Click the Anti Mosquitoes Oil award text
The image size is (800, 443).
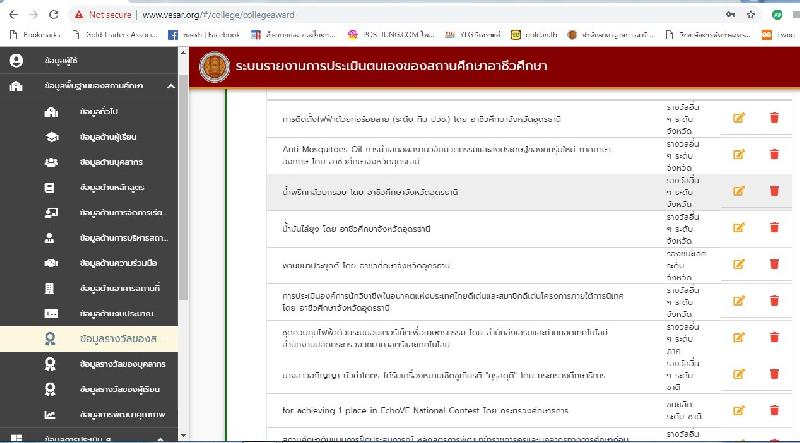(x=446, y=155)
